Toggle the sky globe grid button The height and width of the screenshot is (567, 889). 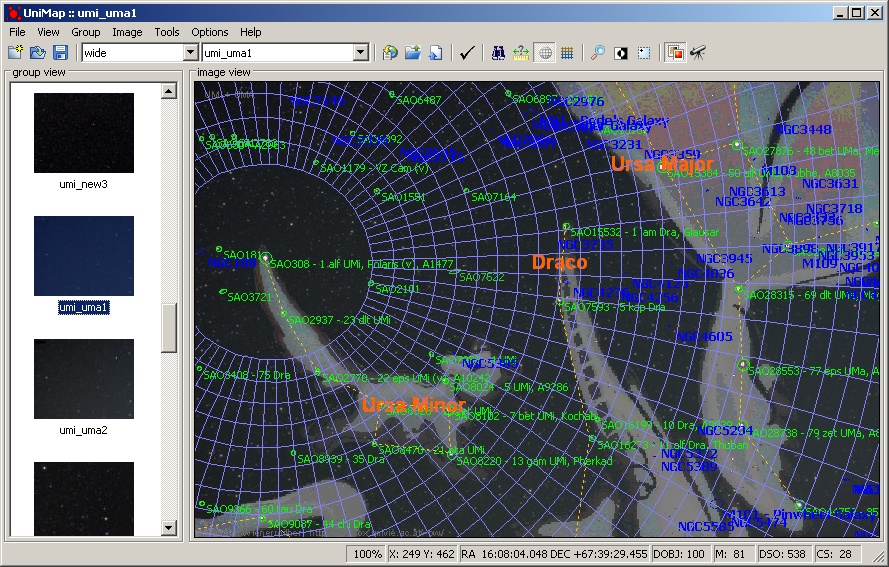(544, 53)
